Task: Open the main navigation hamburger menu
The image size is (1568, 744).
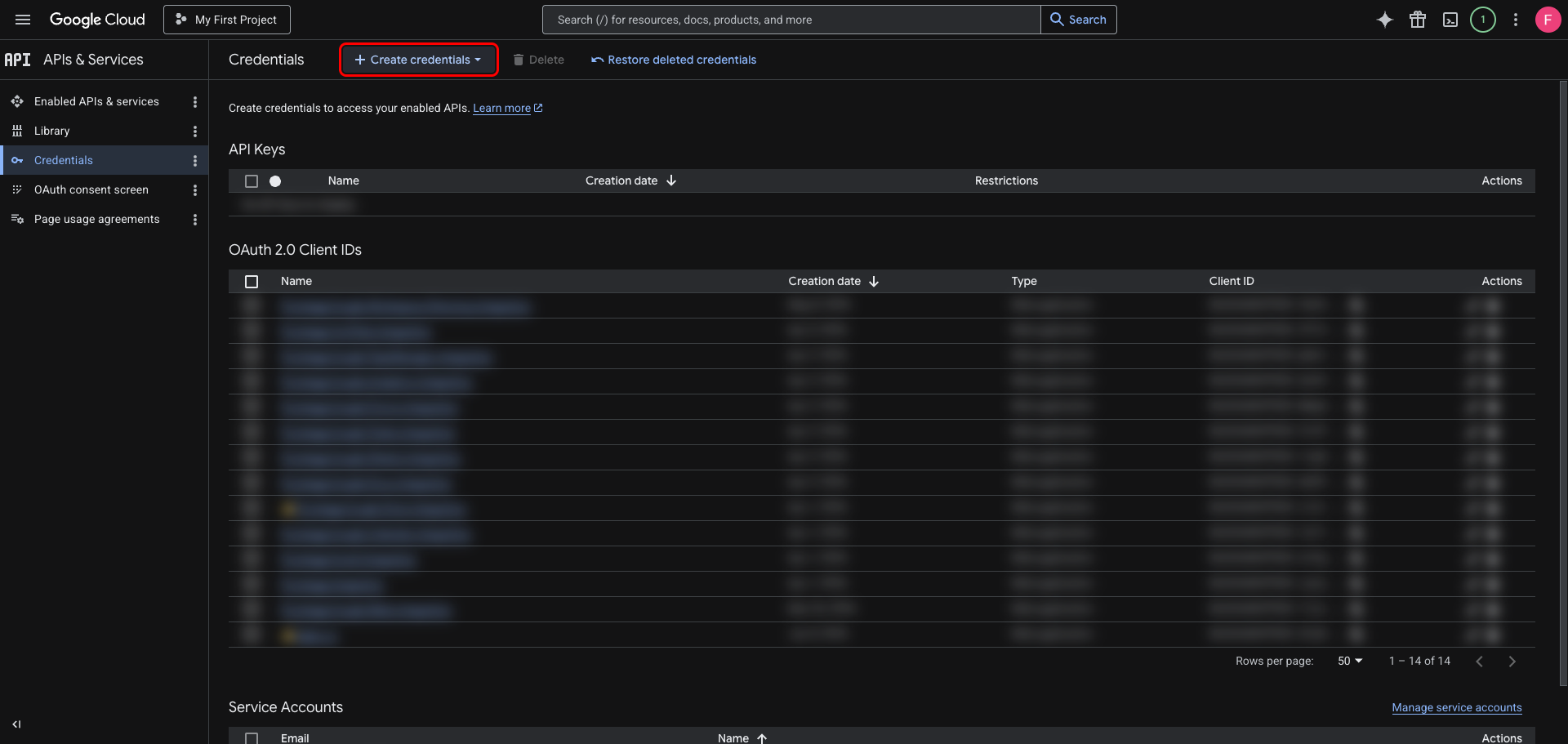Action: click(23, 20)
